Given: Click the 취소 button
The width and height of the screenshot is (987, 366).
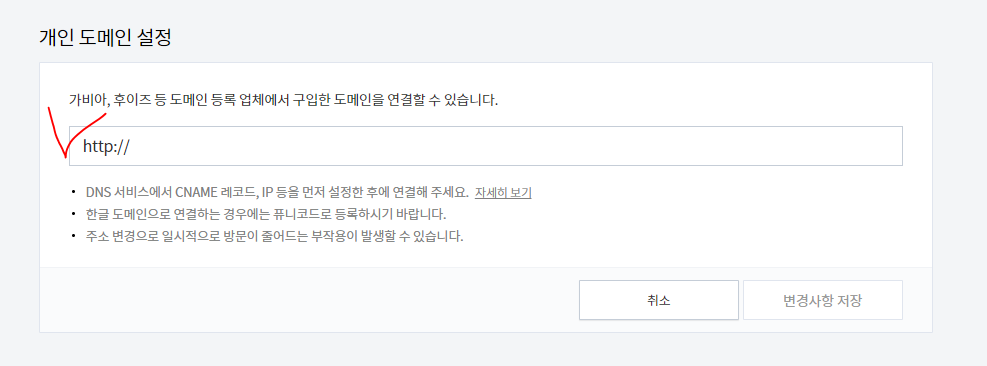Looking at the screenshot, I should pyautogui.click(x=658, y=300).
